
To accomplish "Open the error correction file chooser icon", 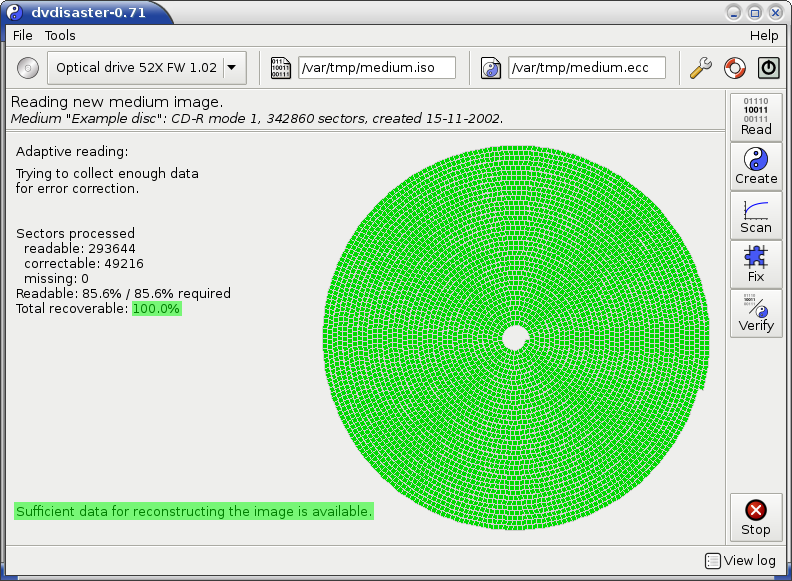I will tap(491, 68).
